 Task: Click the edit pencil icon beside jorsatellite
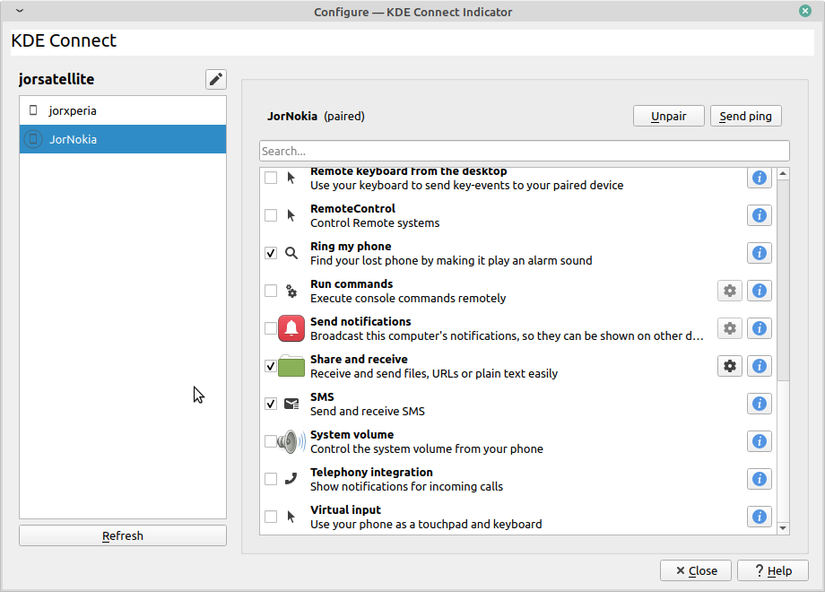point(216,79)
